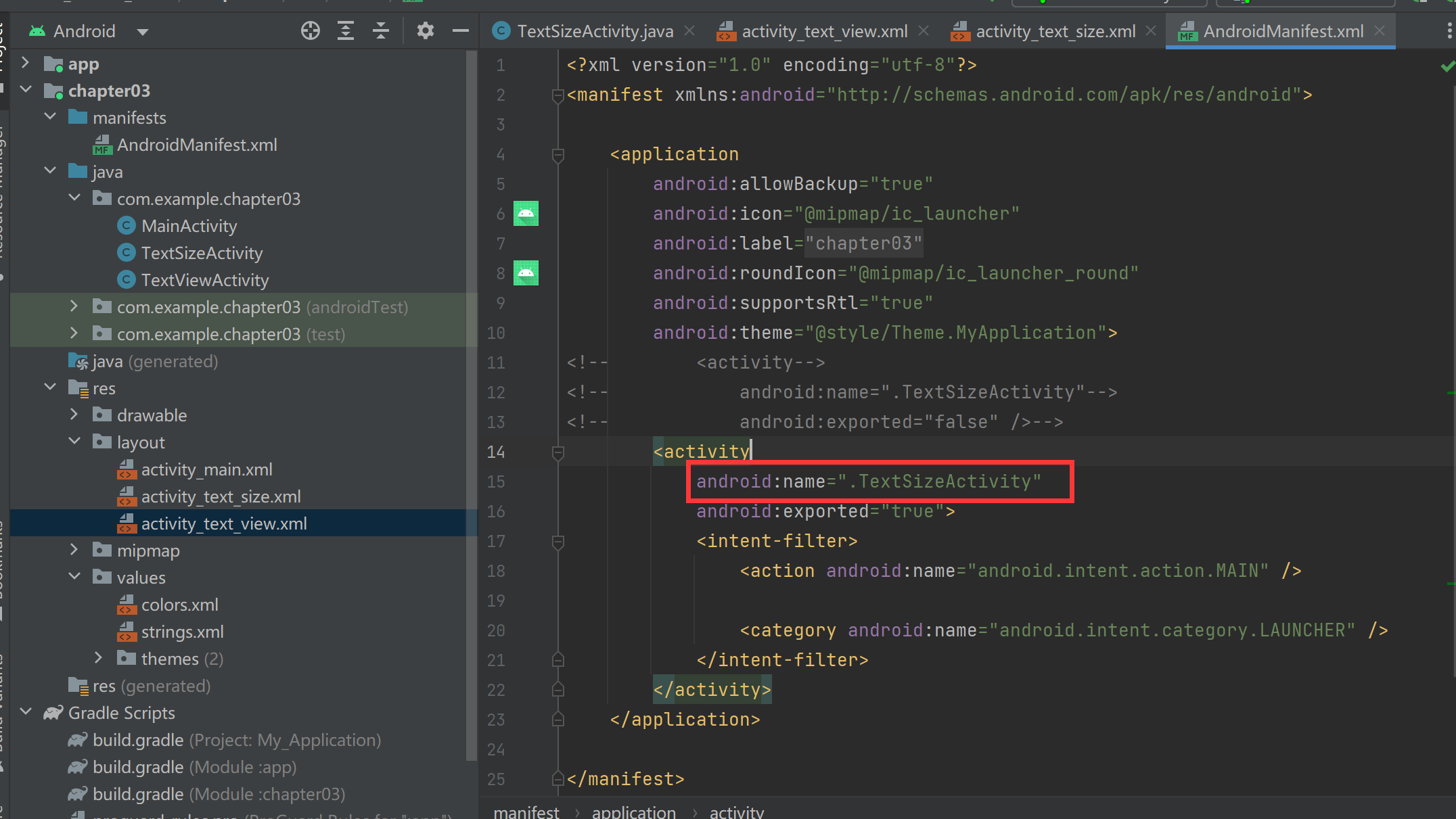Collapse the res folder
This screenshot has width=1456, height=819.
pyautogui.click(x=50, y=388)
